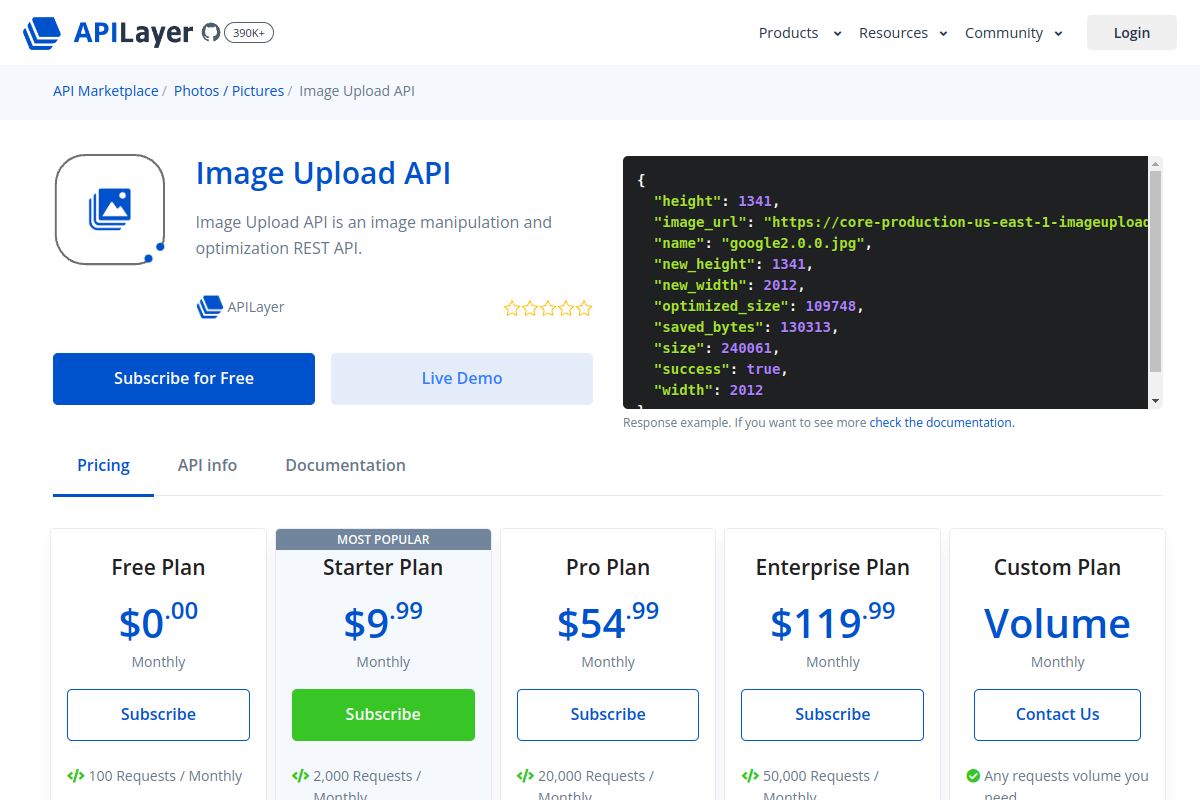
Task: Click the image_url line in response
Action: (x=900, y=222)
